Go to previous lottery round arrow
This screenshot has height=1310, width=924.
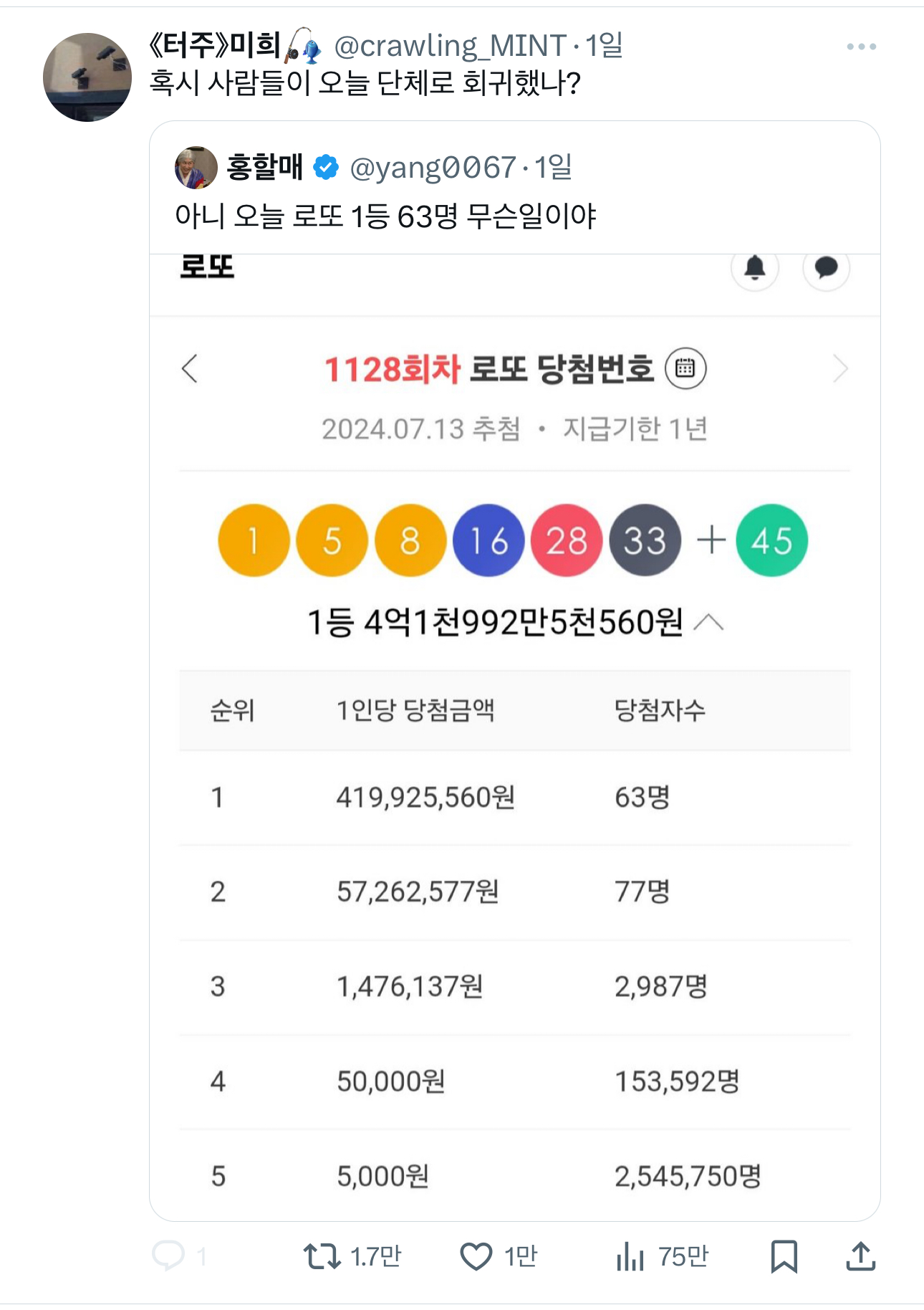pyautogui.click(x=190, y=369)
